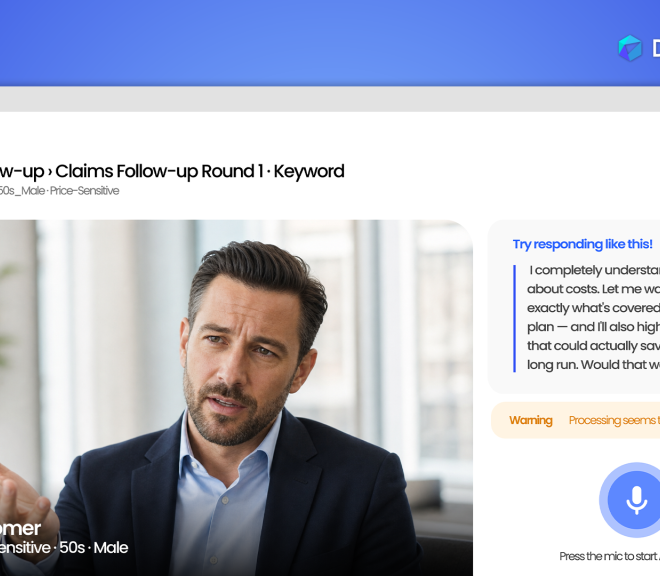Click the orange 'Warning' label

[531, 420]
